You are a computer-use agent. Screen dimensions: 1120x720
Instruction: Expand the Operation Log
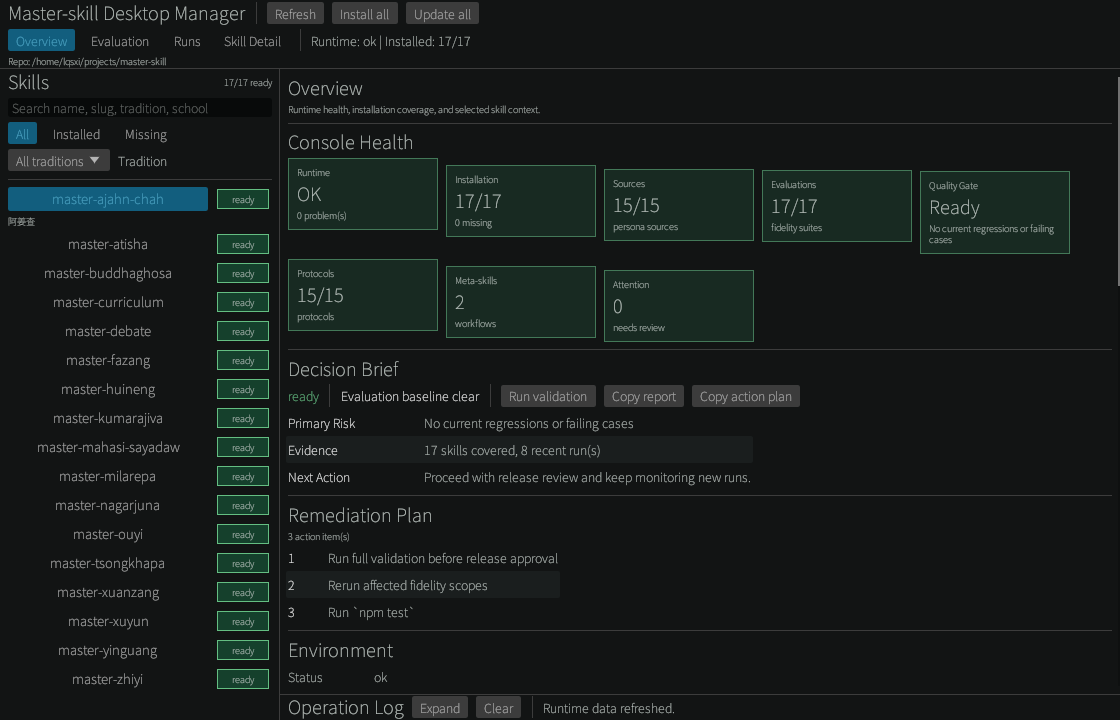pos(440,708)
